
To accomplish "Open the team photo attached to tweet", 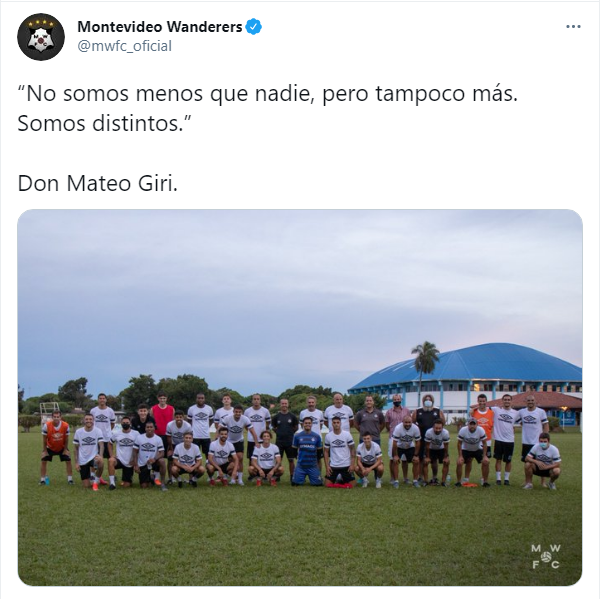I will point(300,397).
